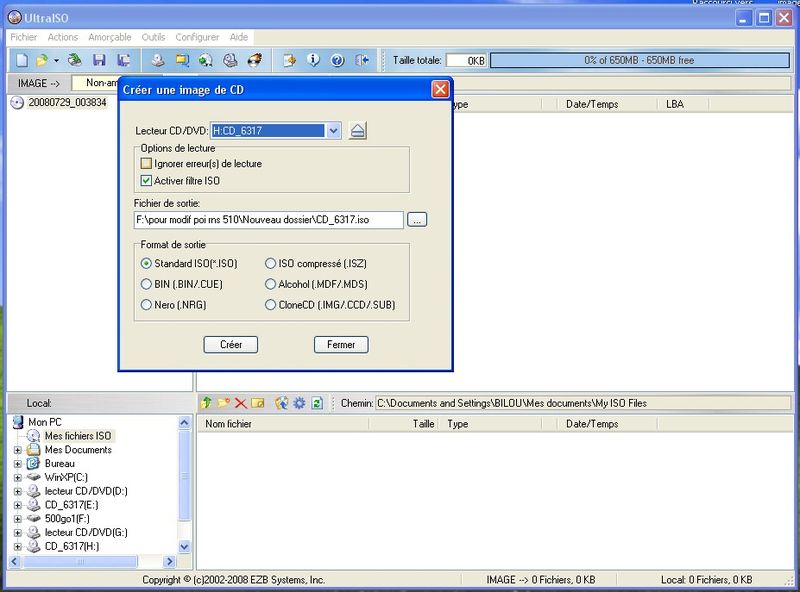The image size is (800, 592).
Task: Uncheck Activer filtre ISO checkbox
Action: pyautogui.click(x=146, y=181)
